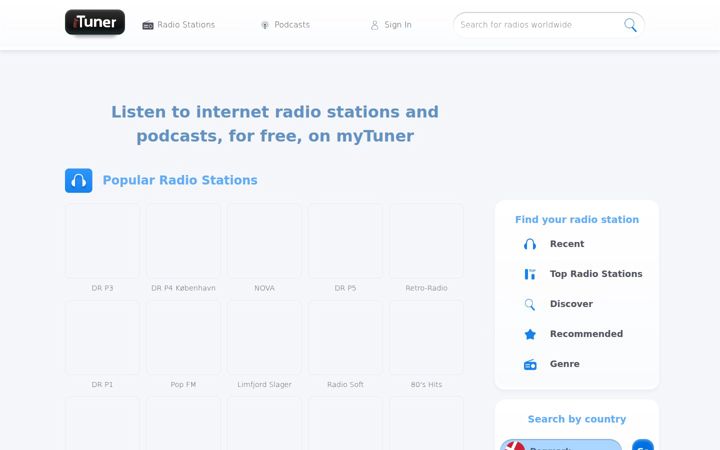Click the NOVA station name
Screen dimensions: 720x450
click(264, 288)
